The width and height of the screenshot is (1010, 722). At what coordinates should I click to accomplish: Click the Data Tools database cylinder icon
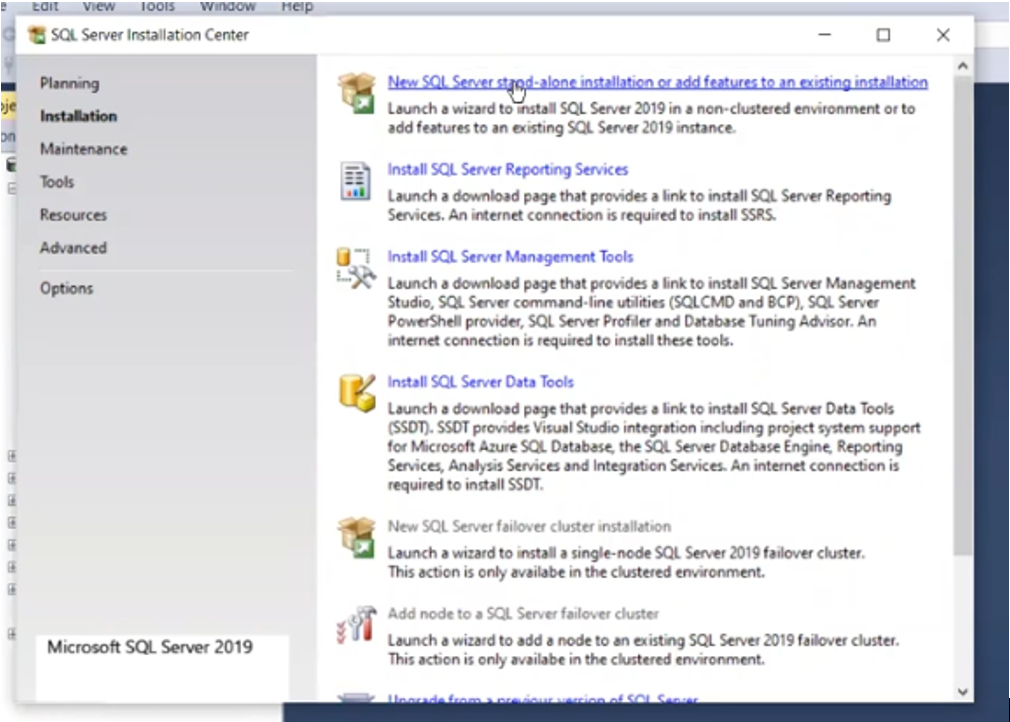point(355,394)
